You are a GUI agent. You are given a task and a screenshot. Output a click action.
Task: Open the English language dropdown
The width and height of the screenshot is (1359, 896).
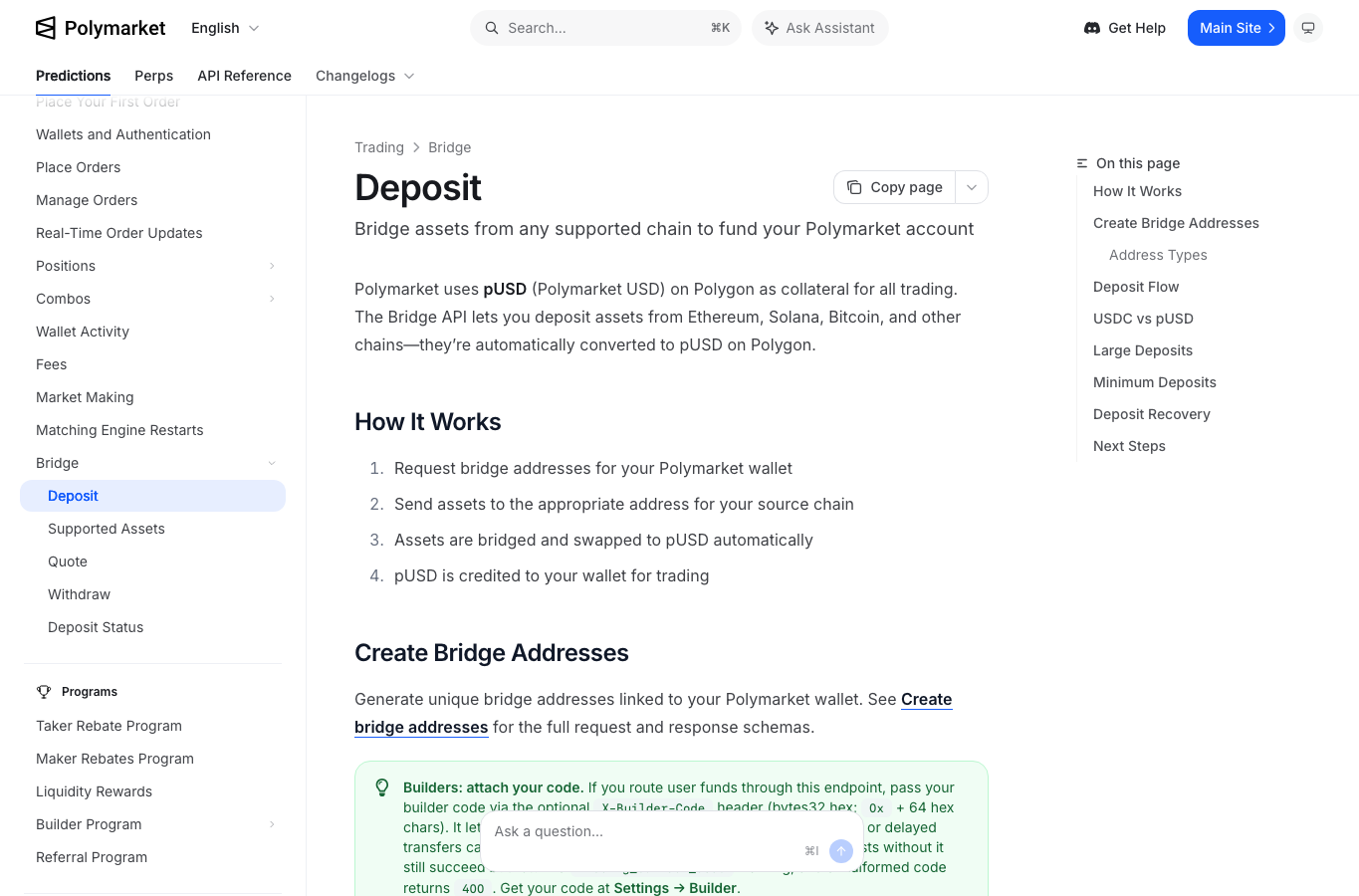226,28
